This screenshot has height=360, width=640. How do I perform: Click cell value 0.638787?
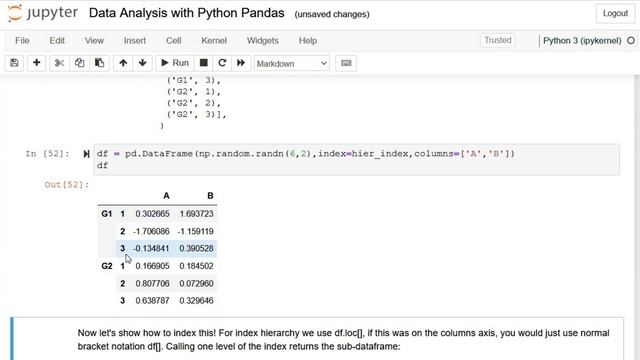tap(152, 301)
